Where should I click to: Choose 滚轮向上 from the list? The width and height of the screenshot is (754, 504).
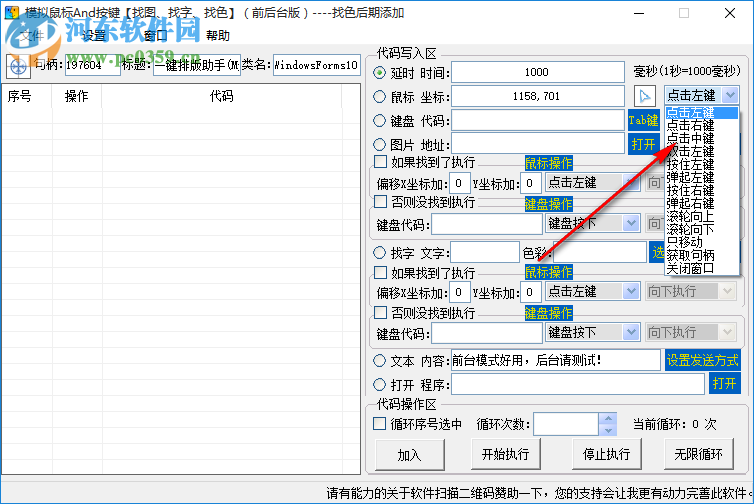[702, 216]
